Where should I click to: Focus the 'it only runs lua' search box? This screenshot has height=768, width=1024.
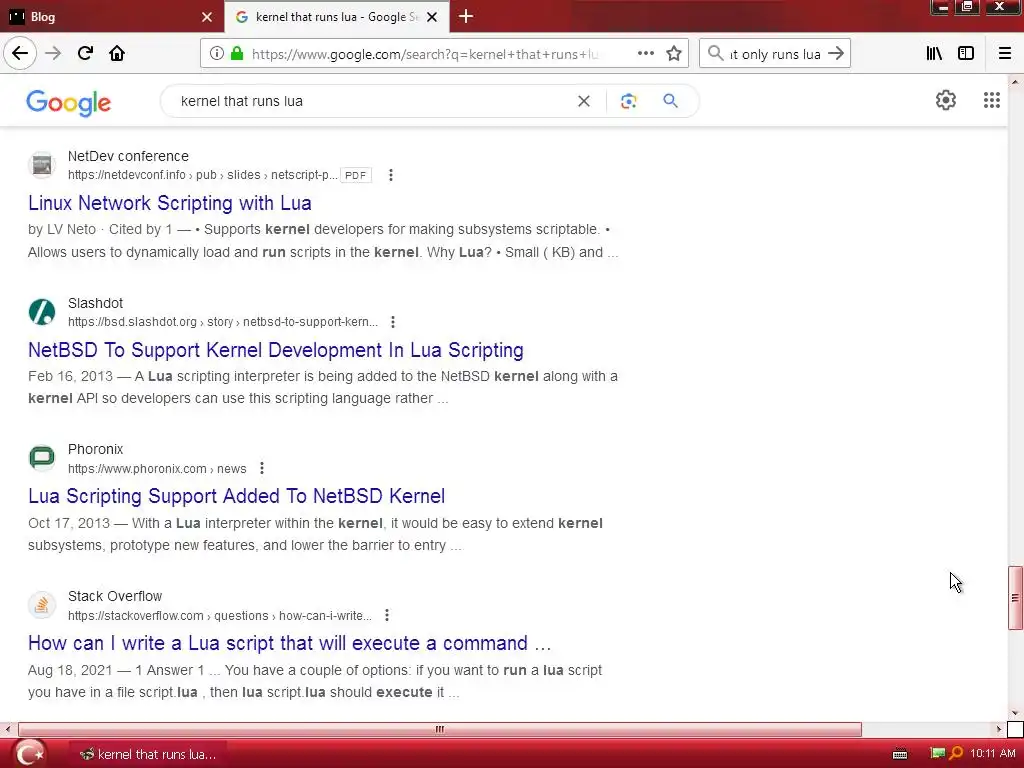pyautogui.click(x=775, y=54)
